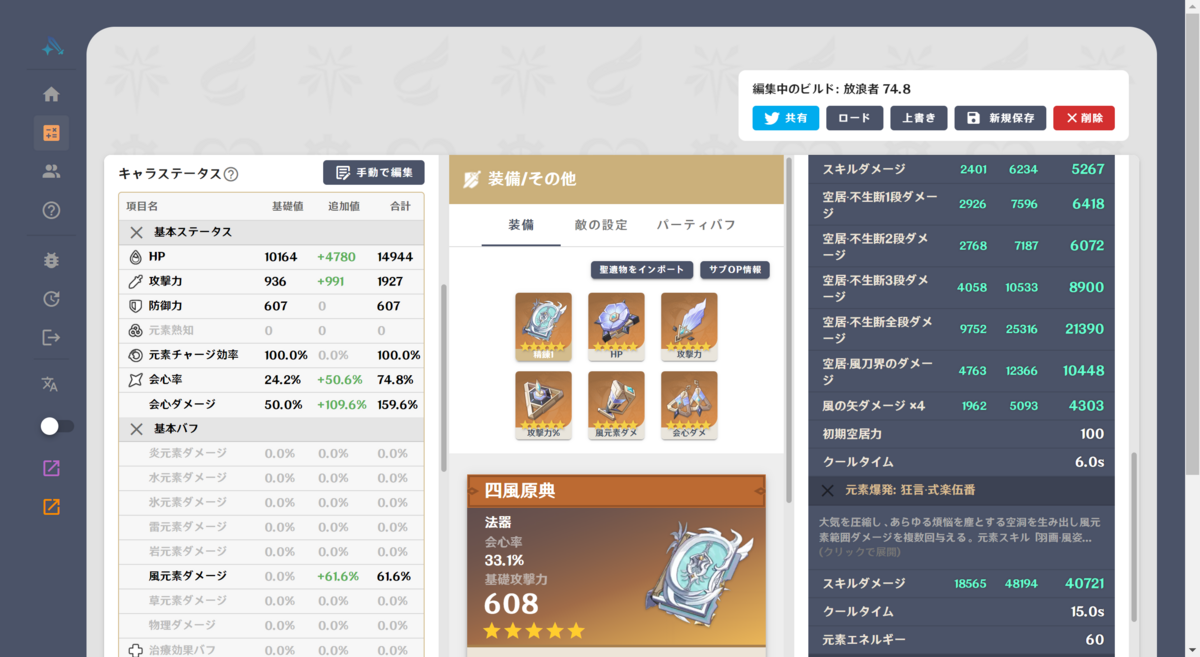The height and width of the screenshot is (657, 1200).
Task: Switch to the 敵の設定 tab
Action: (601, 225)
